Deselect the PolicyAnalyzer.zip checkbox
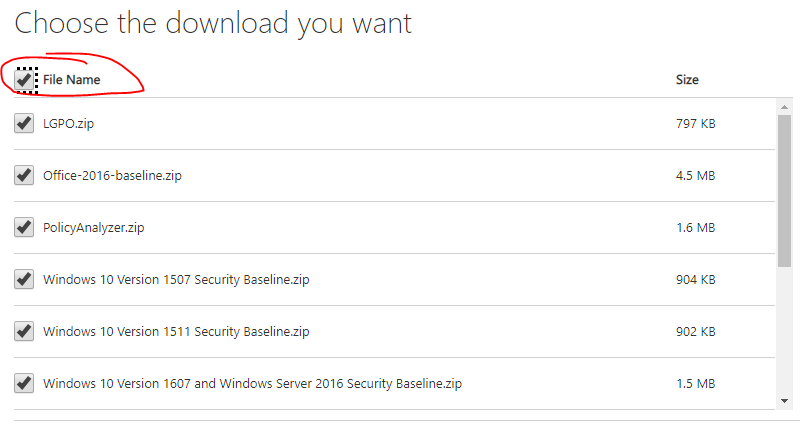 click(x=23, y=228)
